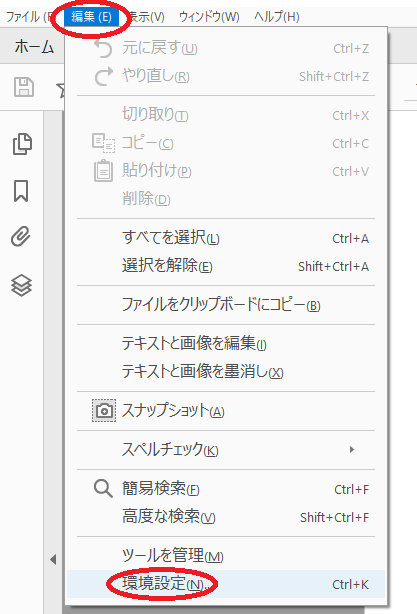Viewport: 417px width, 614px height.
Task: Click 選択を解除 menu item
Action: (x=226, y=266)
